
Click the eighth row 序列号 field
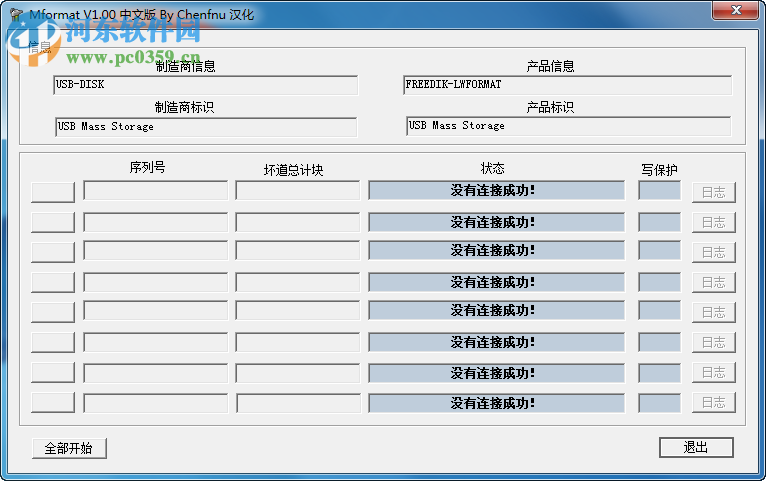155,403
